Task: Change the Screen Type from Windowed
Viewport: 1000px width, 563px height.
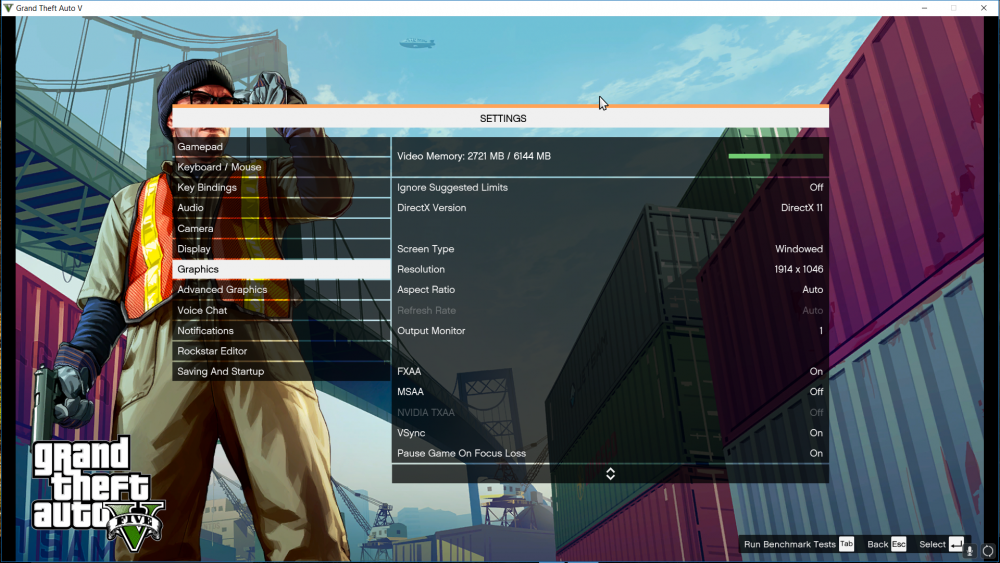Action: point(610,249)
